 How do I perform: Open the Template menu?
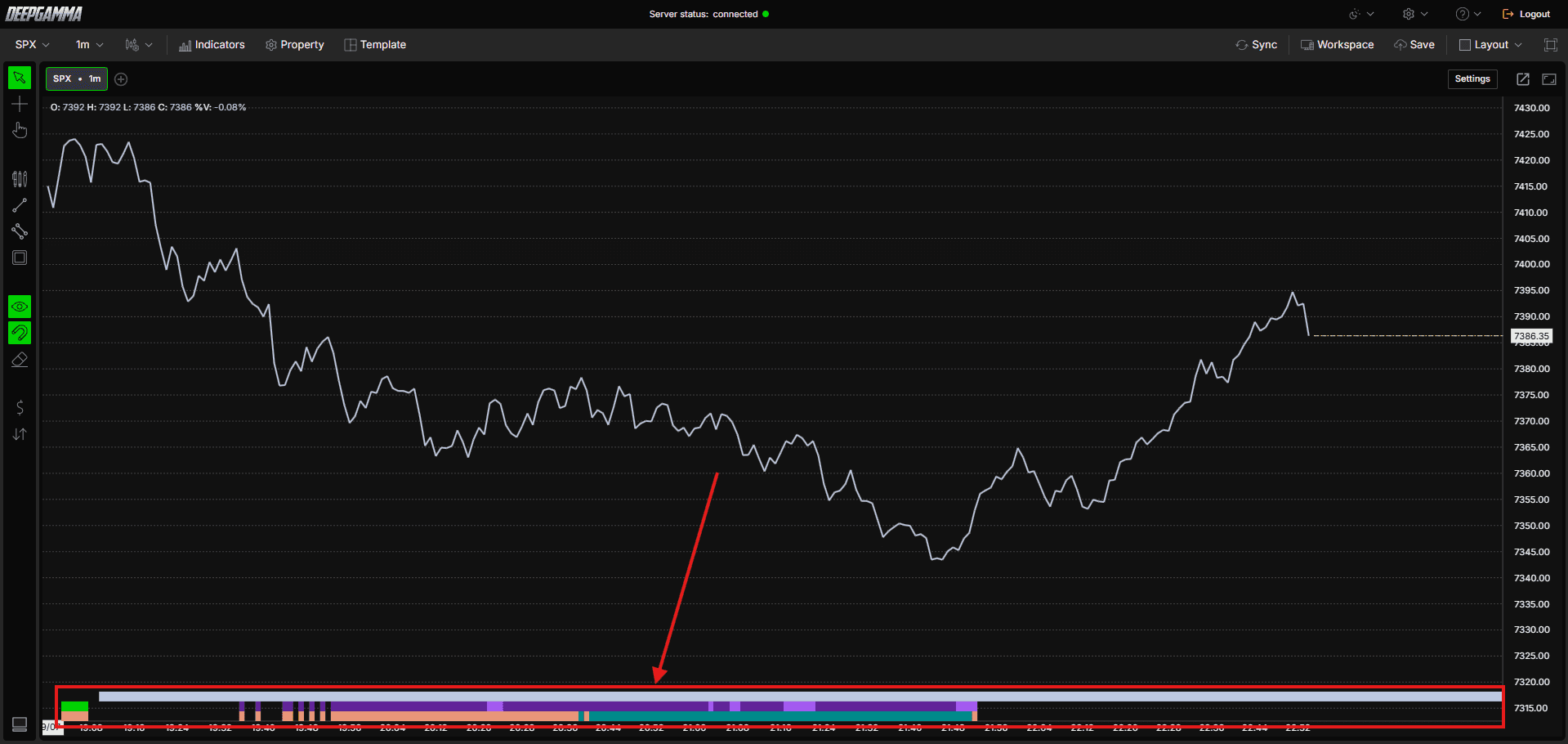coord(375,45)
